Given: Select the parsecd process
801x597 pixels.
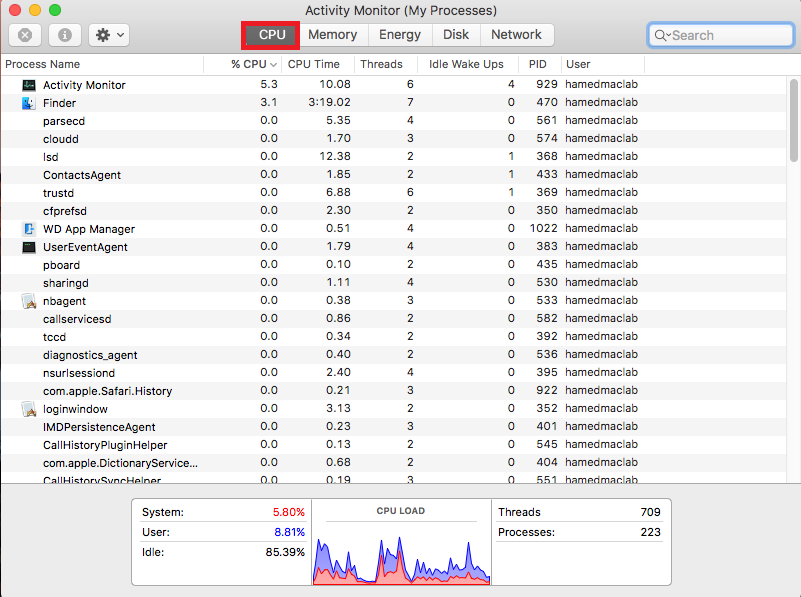Looking at the screenshot, I should [x=64, y=121].
